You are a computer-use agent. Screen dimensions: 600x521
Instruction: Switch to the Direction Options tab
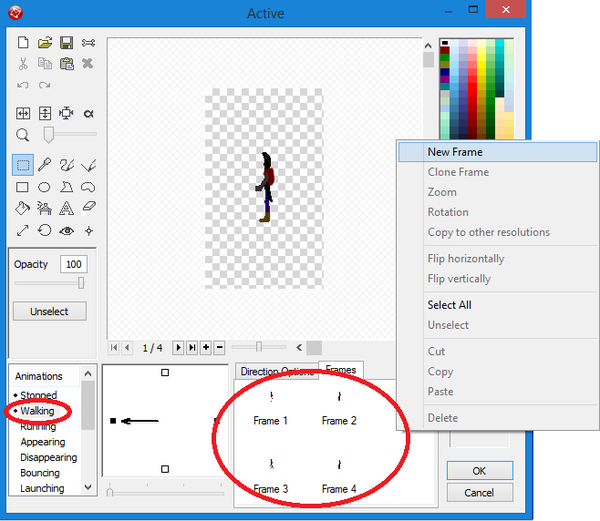[x=277, y=372]
